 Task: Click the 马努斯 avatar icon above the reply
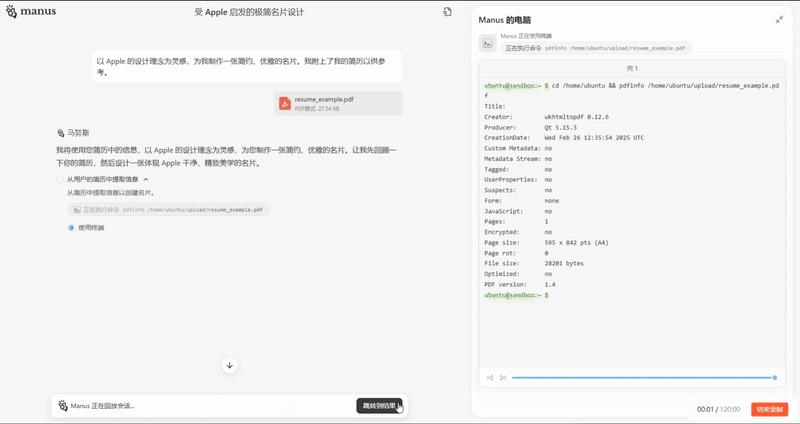pyautogui.click(x=61, y=133)
